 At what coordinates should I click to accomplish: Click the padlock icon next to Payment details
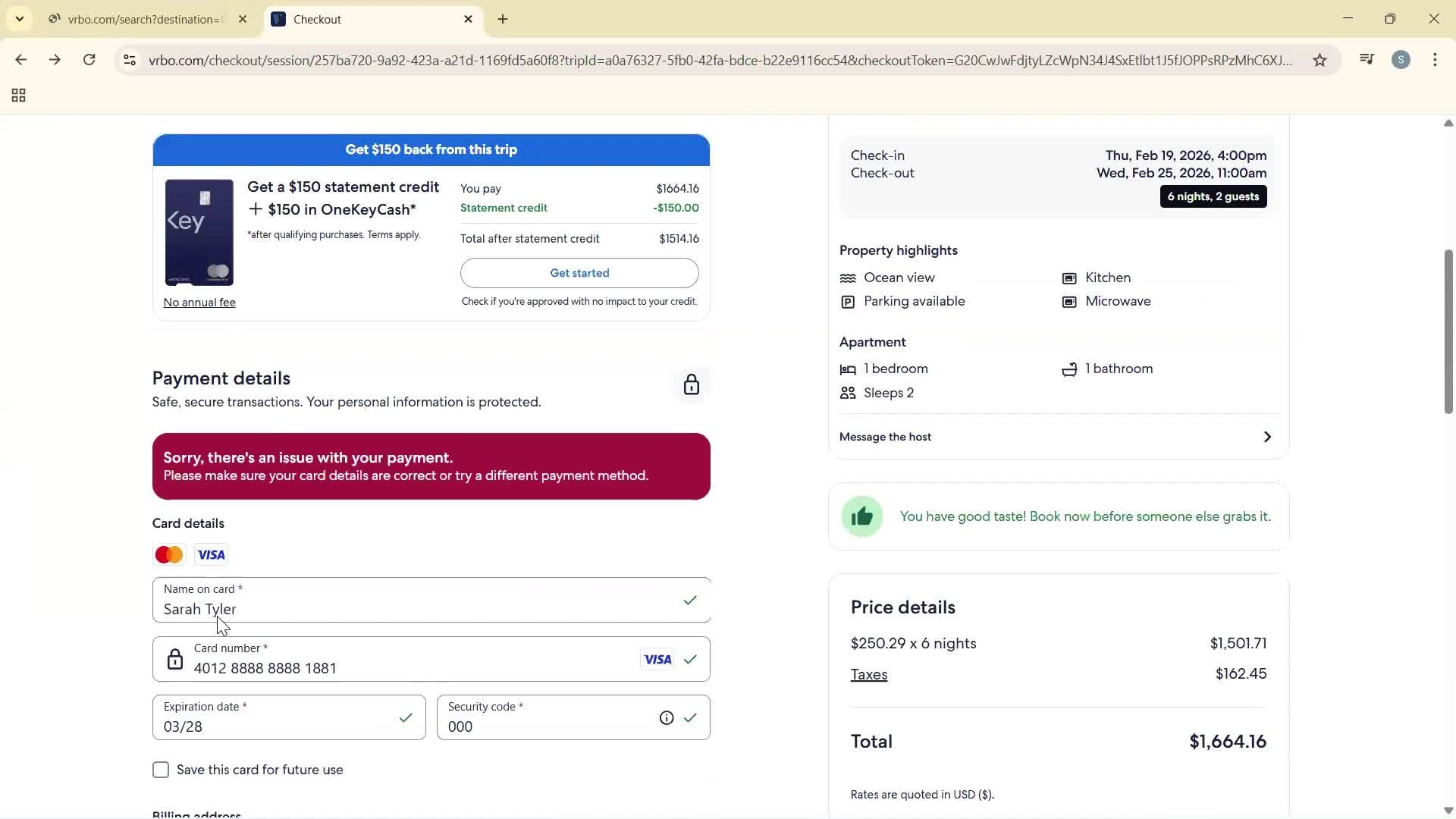point(691,384)
